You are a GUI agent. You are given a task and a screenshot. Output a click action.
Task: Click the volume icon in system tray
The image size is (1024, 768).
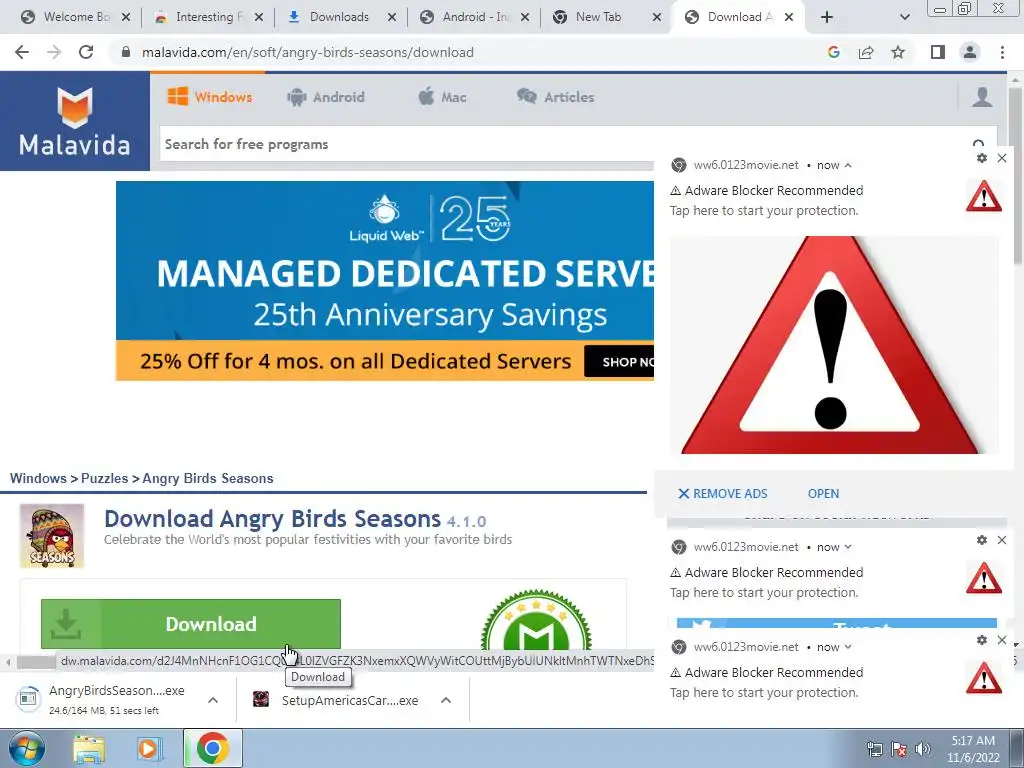pos(923,749)
